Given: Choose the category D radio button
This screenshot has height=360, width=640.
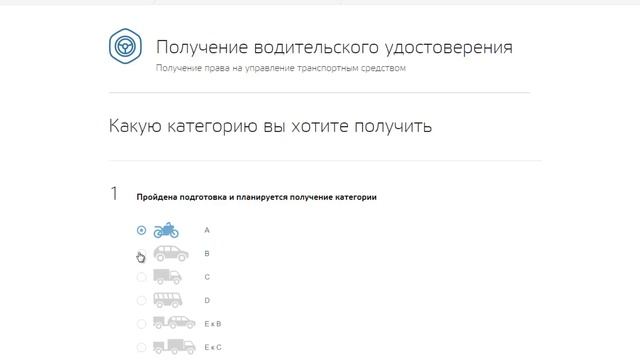Looking at the screenshot, I should 141,300.
